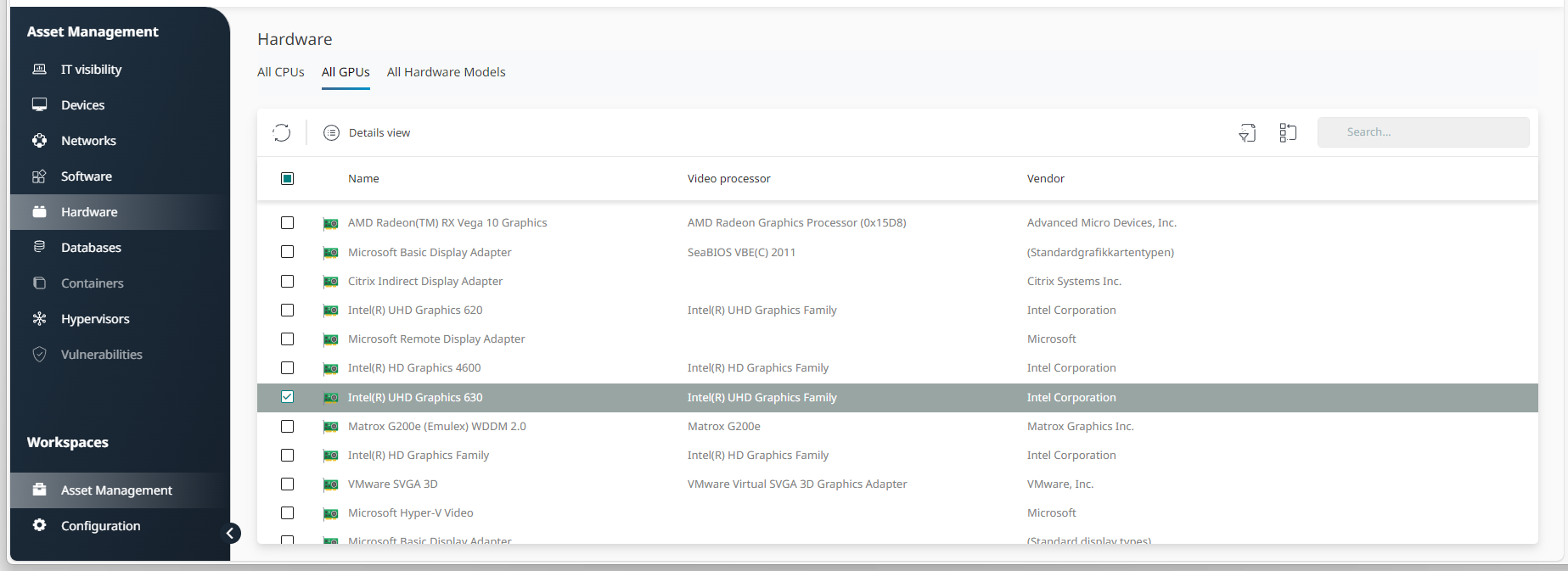The image size is (1568, 571).
Task: Click the refresh icon in the toolbar
Action: (x=281, y=132)
